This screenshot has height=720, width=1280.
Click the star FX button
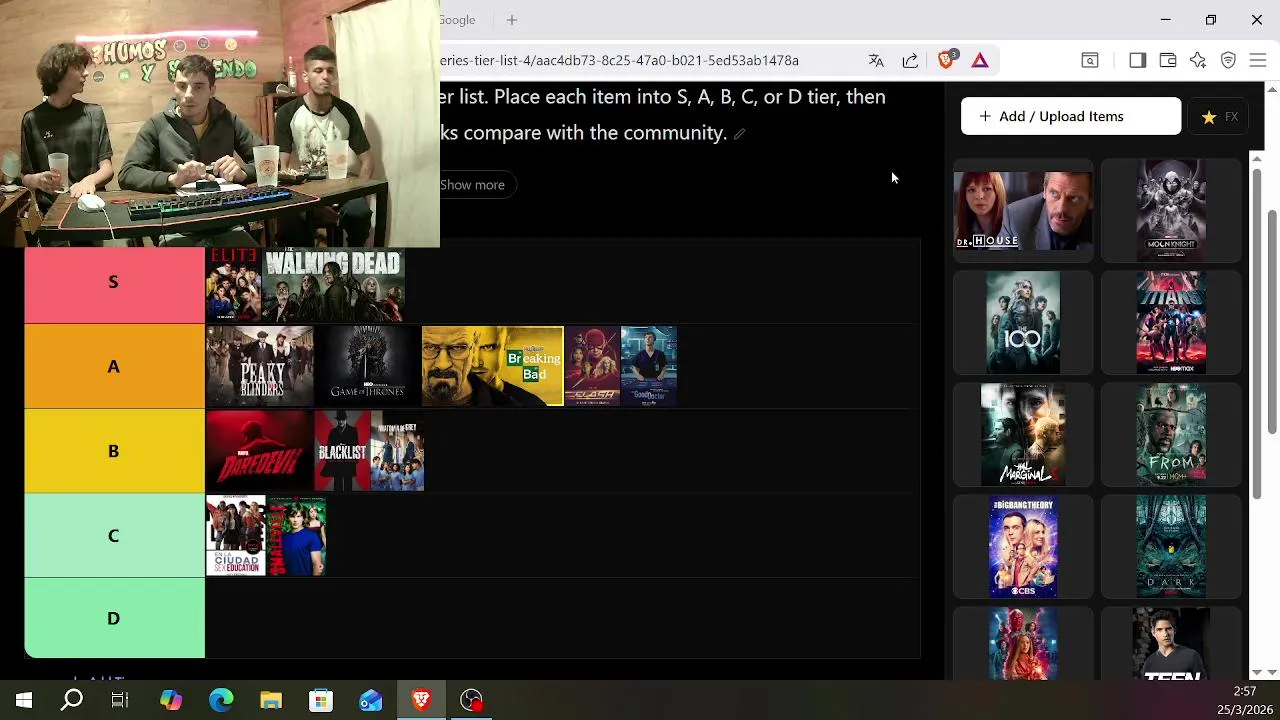point(1219,117)
